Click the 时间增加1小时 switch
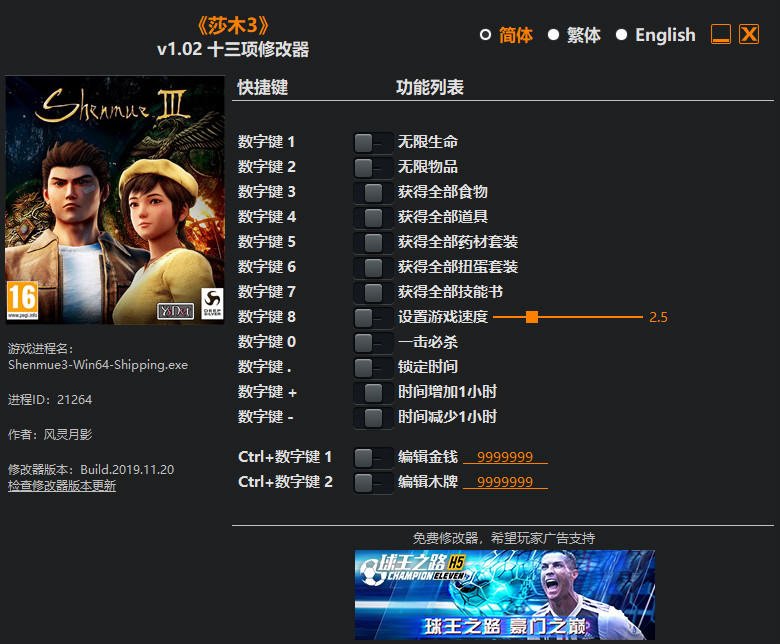 pos(372,392)
